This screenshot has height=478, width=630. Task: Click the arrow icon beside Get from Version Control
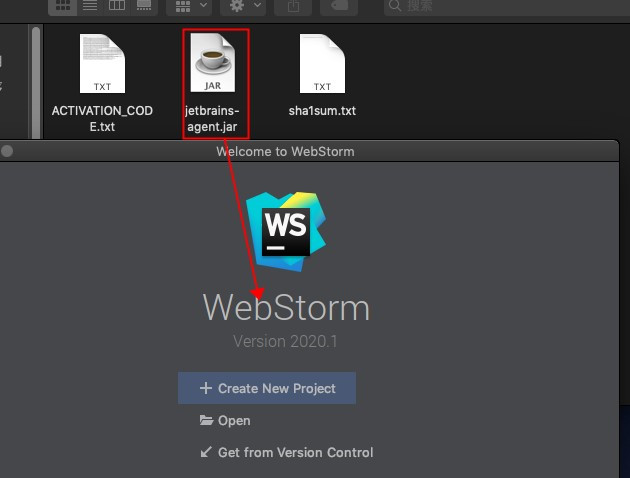tap(206, 452)
